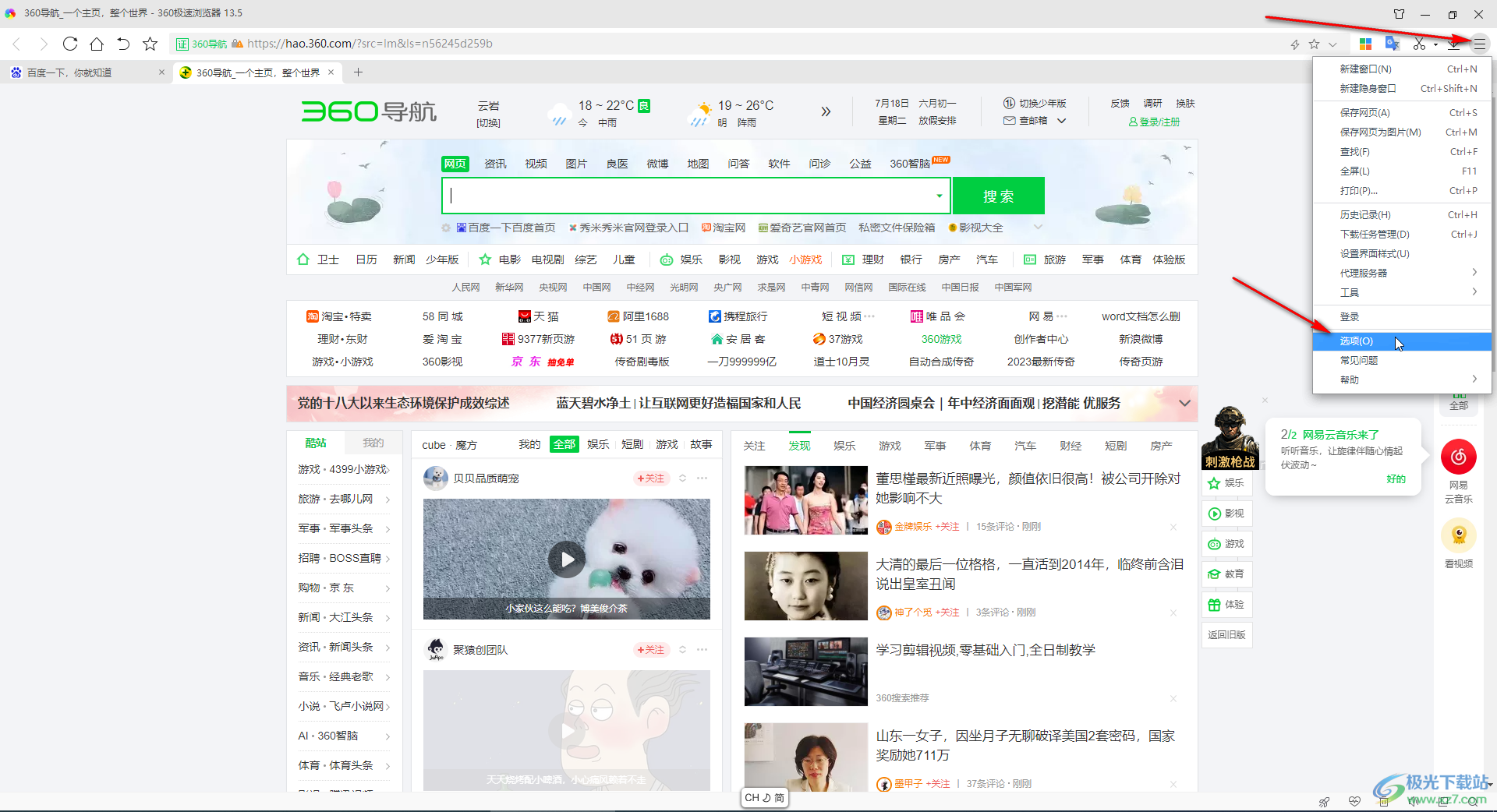This screenshot has width=1497, height=812.
Task: Click the undo closed tab icon
Action: point(123,44)
